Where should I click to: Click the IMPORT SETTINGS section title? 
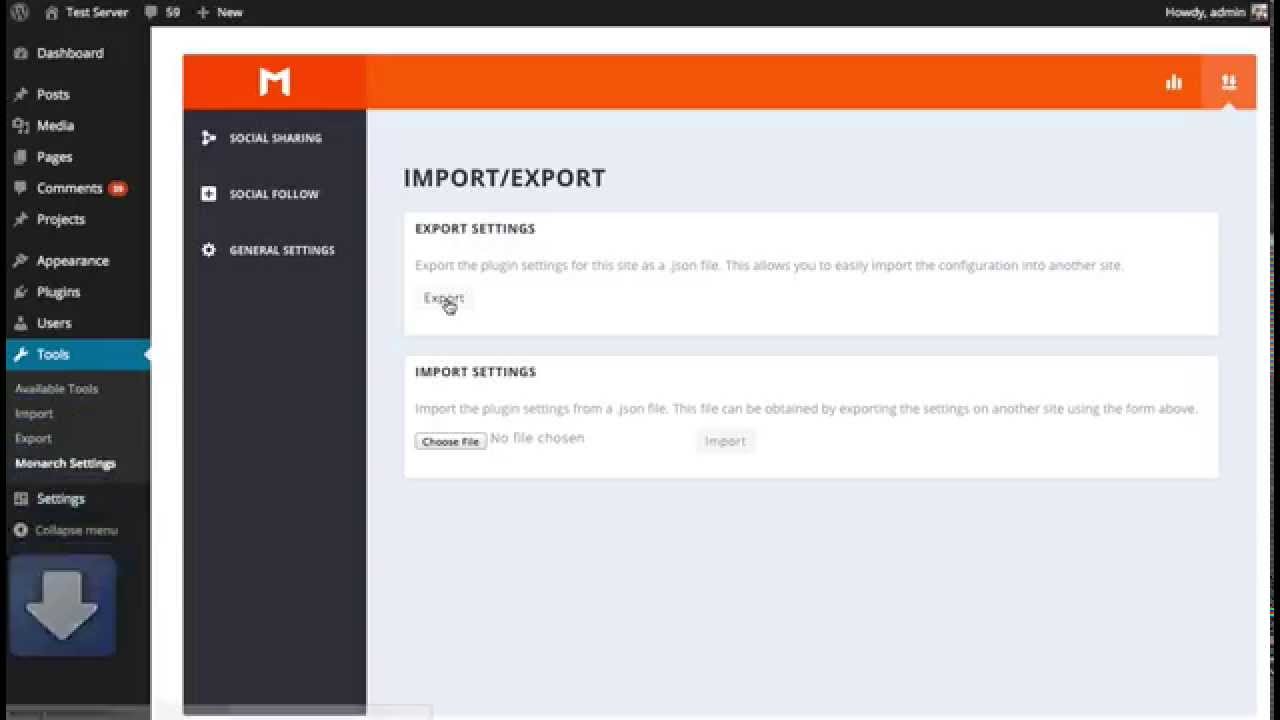click(x=475, y=372)
